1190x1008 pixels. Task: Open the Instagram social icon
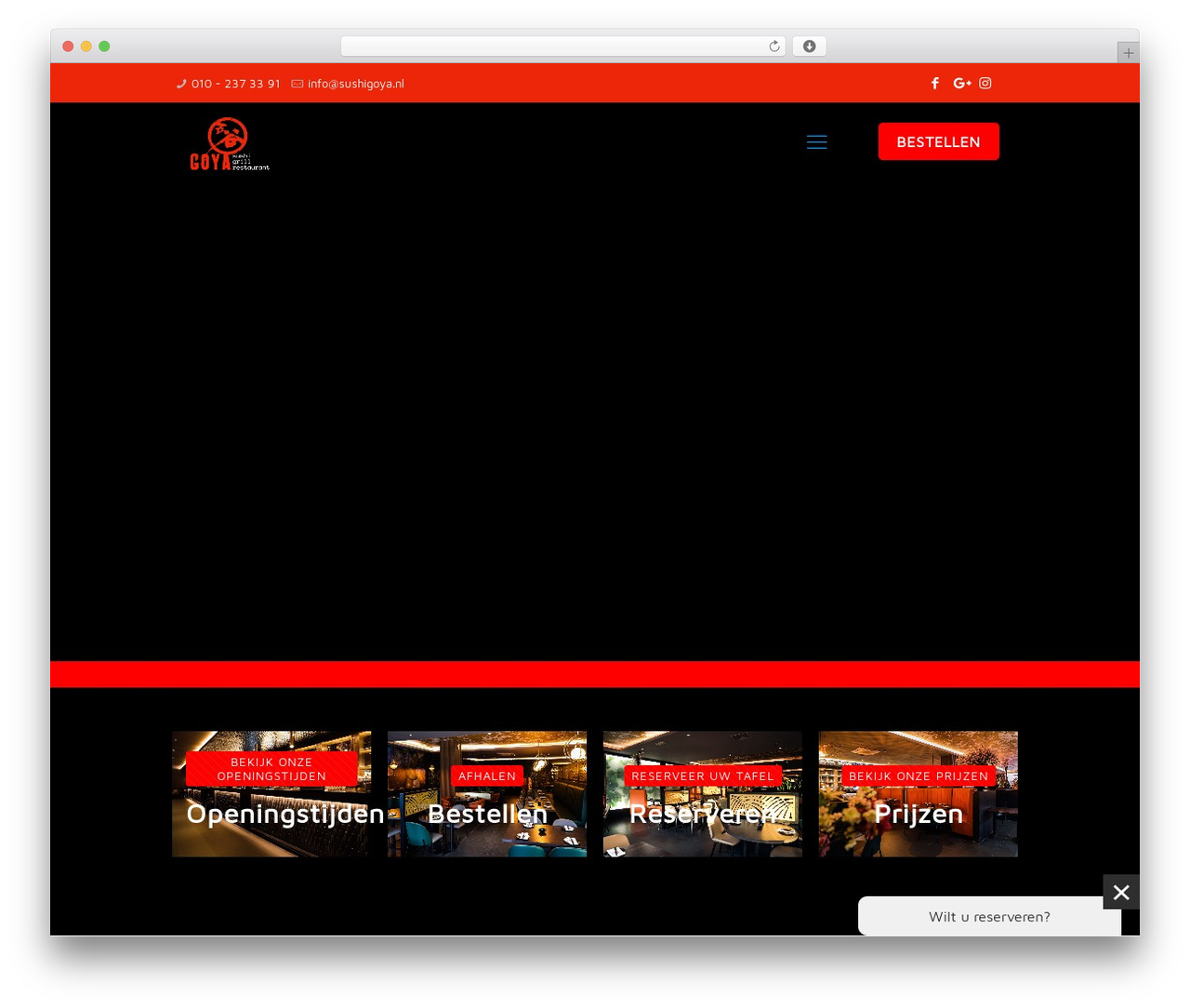[x=985, y=83]
